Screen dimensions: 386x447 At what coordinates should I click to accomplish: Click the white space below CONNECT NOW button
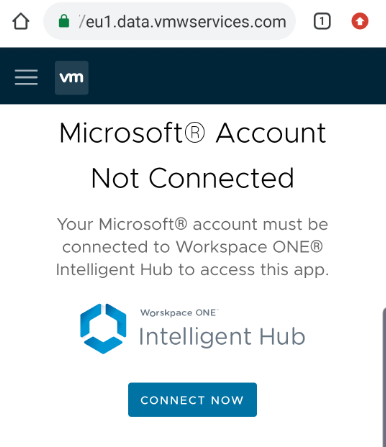point(192,433)
